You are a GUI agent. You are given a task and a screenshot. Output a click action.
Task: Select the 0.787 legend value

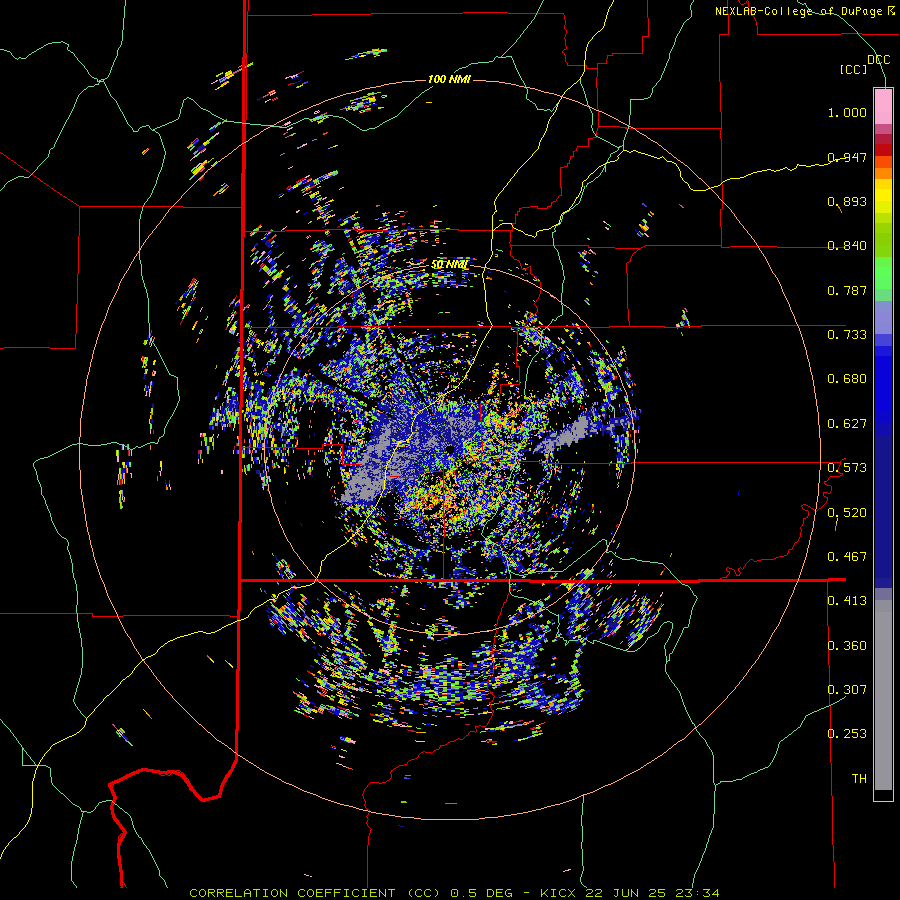(x=847, y=290)
